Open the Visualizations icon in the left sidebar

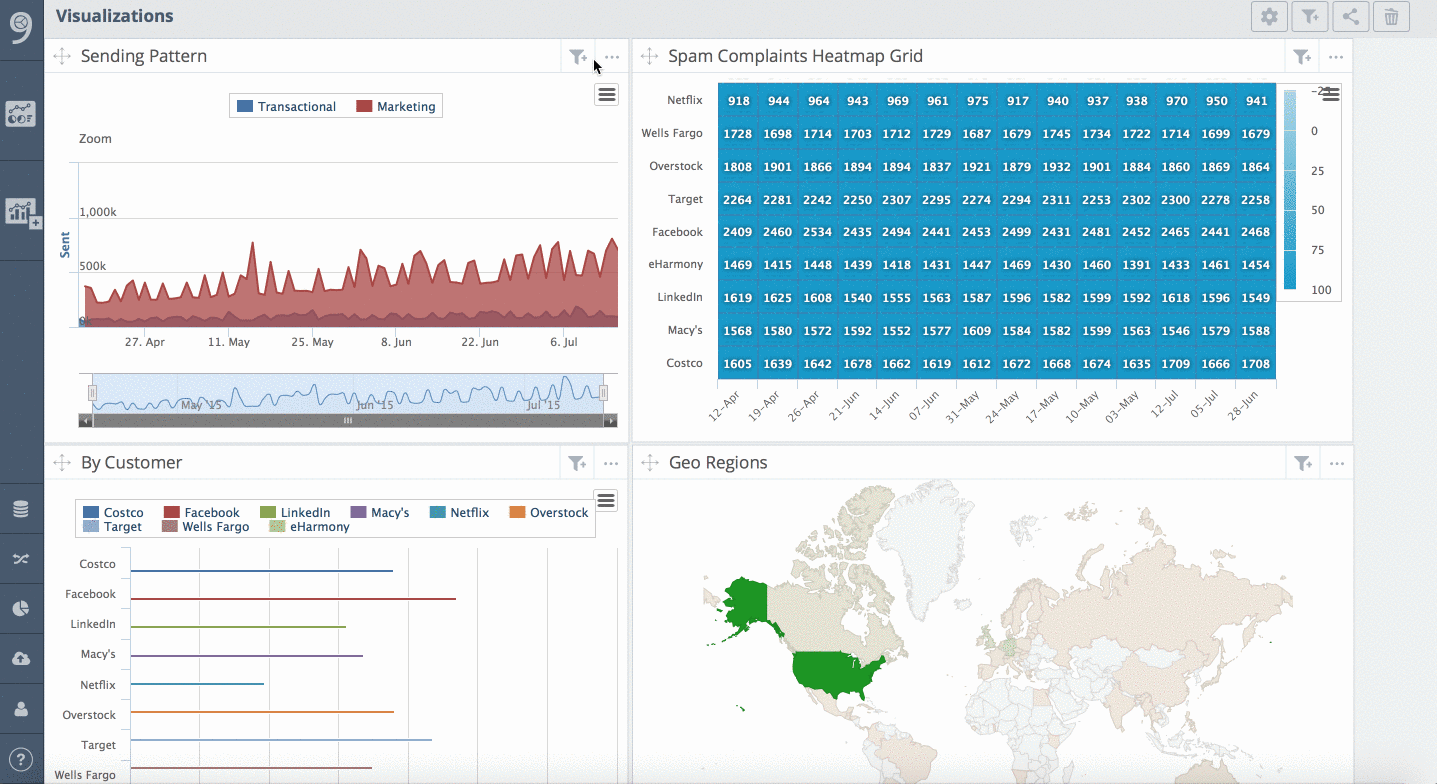coord(22,113)
